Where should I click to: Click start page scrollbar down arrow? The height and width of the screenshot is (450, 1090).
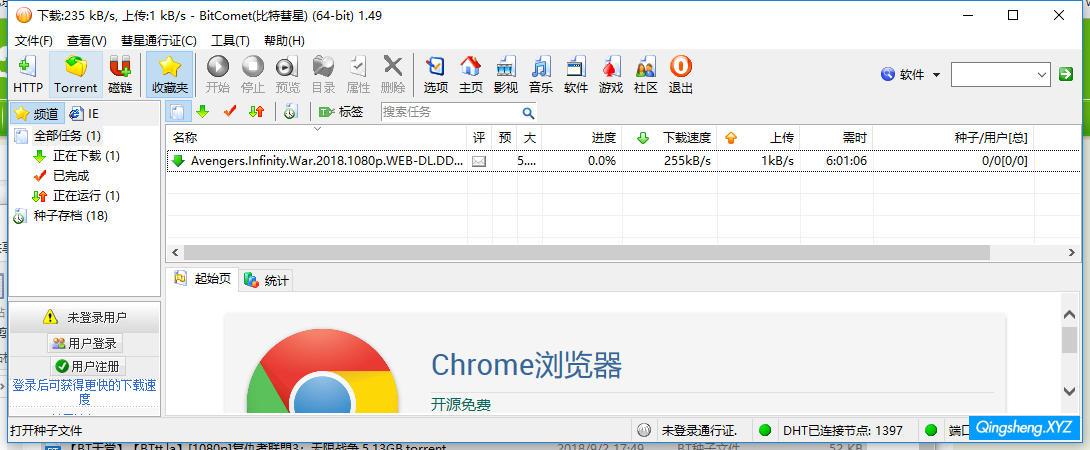(x=1069, y=392)
